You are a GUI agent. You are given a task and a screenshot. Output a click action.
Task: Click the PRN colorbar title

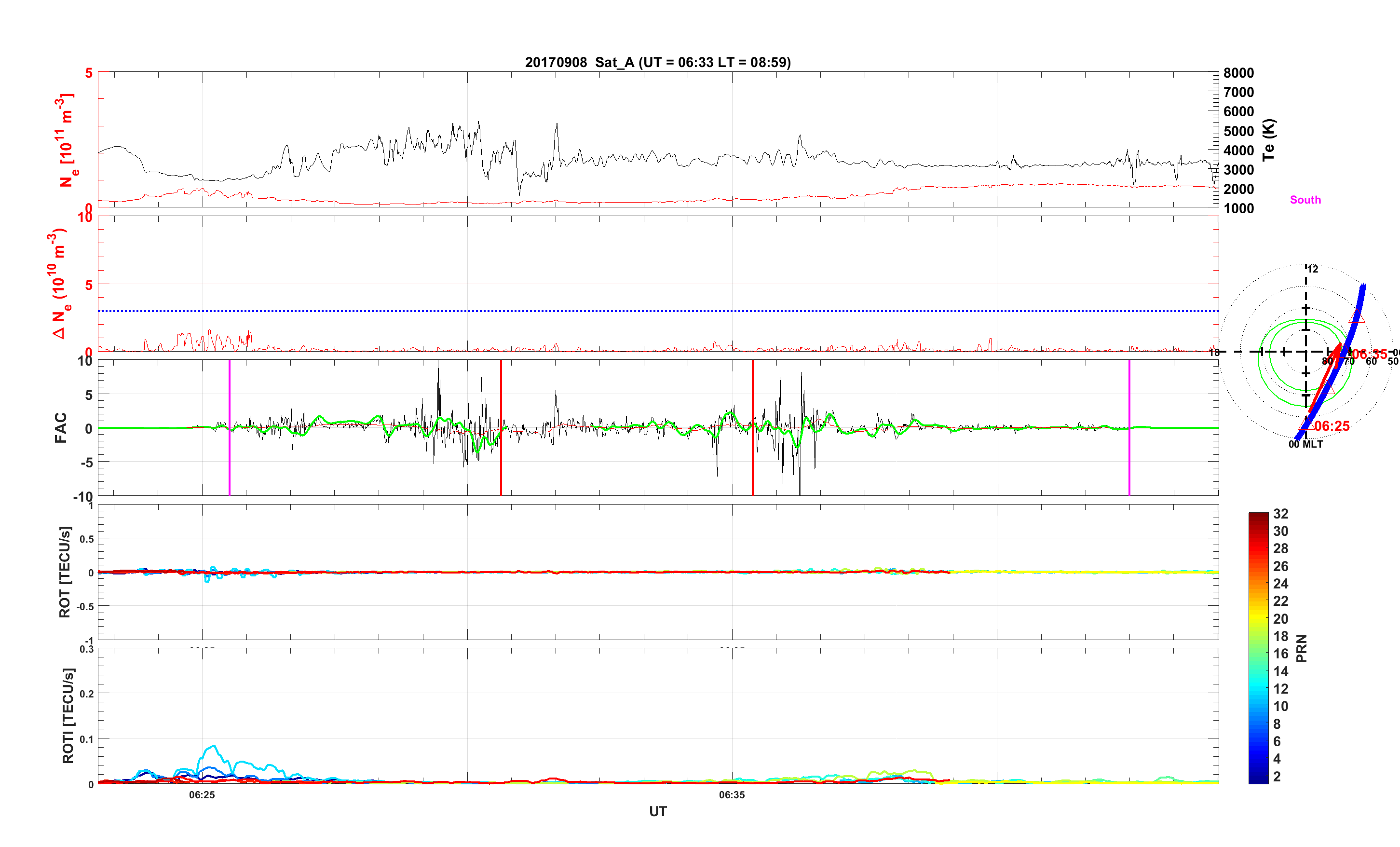pos(1302,649)
